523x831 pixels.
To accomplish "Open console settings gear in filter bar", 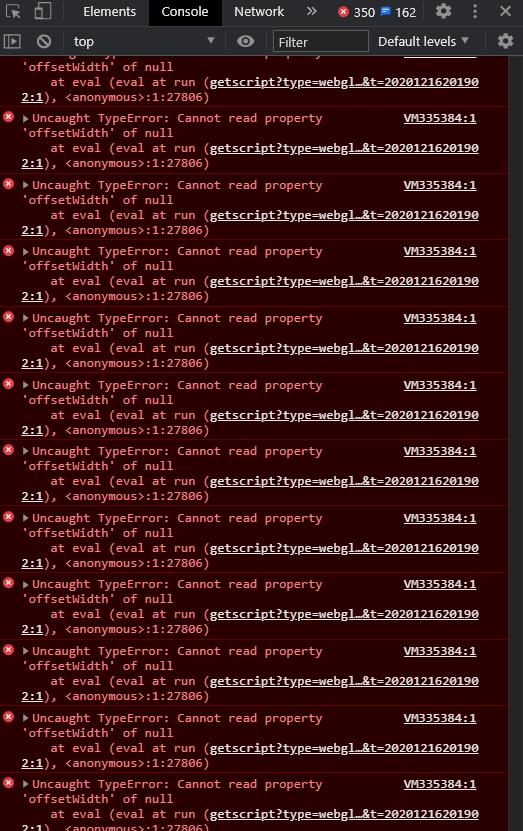I will point(506,41).
